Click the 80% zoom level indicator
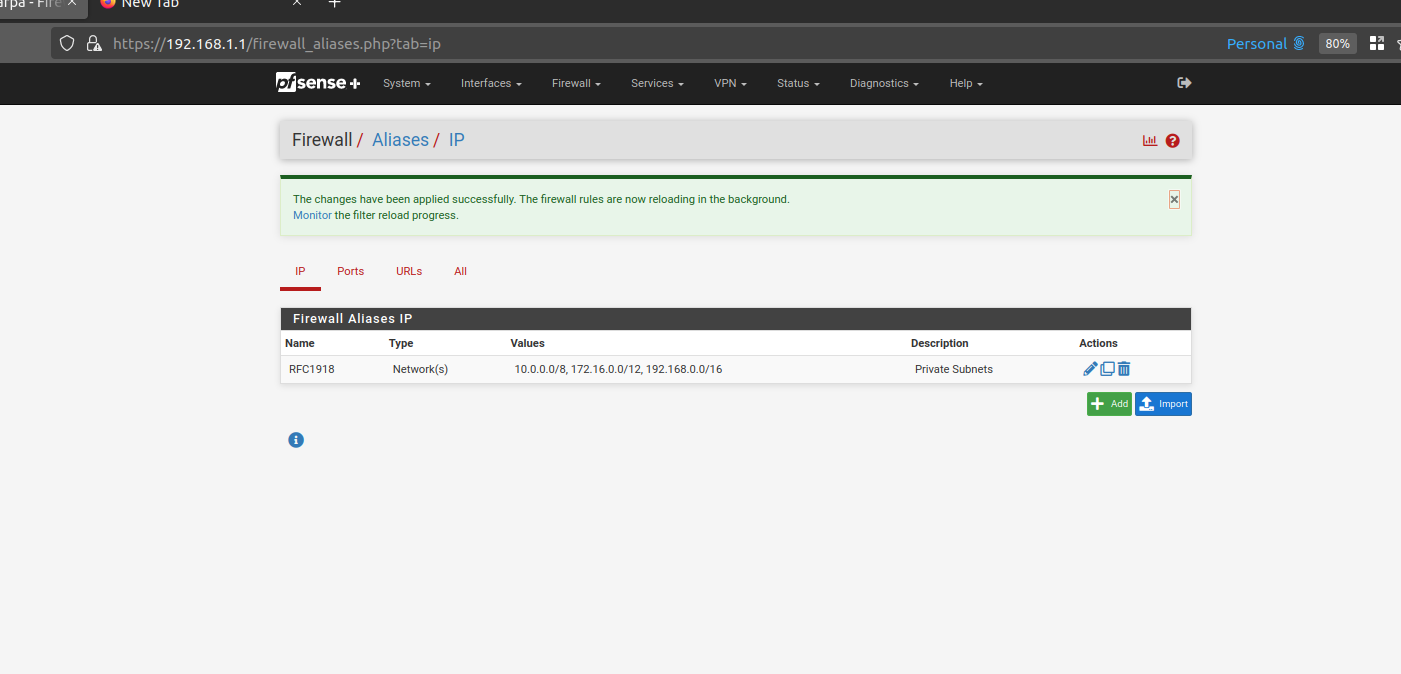Viewport: 1401px width, 674px height. coord(1337,43)
